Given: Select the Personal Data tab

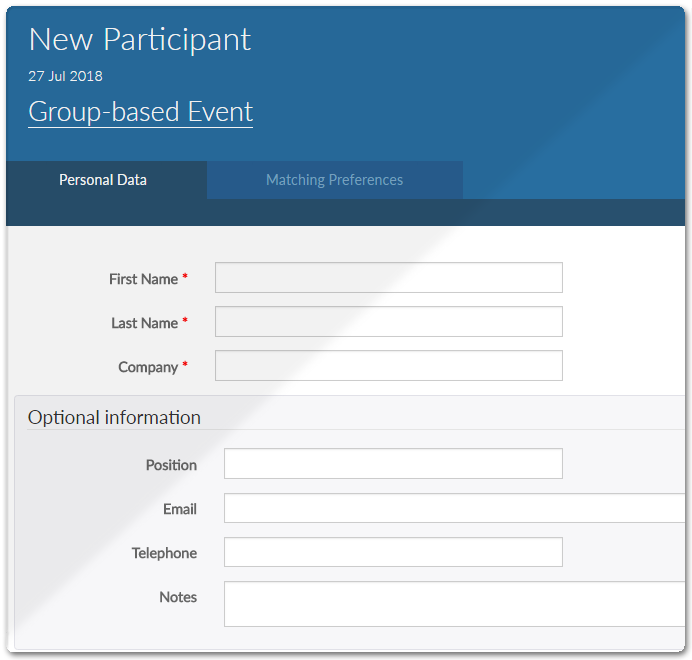Looking at the screenshot, I should pos(103,180).
